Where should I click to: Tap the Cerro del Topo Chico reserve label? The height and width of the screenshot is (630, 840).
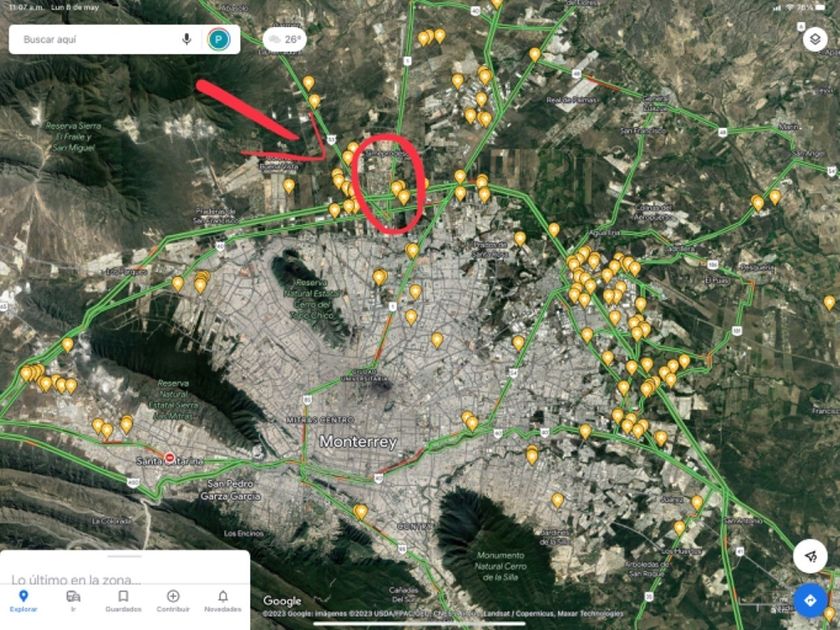[x=314, y=299]
